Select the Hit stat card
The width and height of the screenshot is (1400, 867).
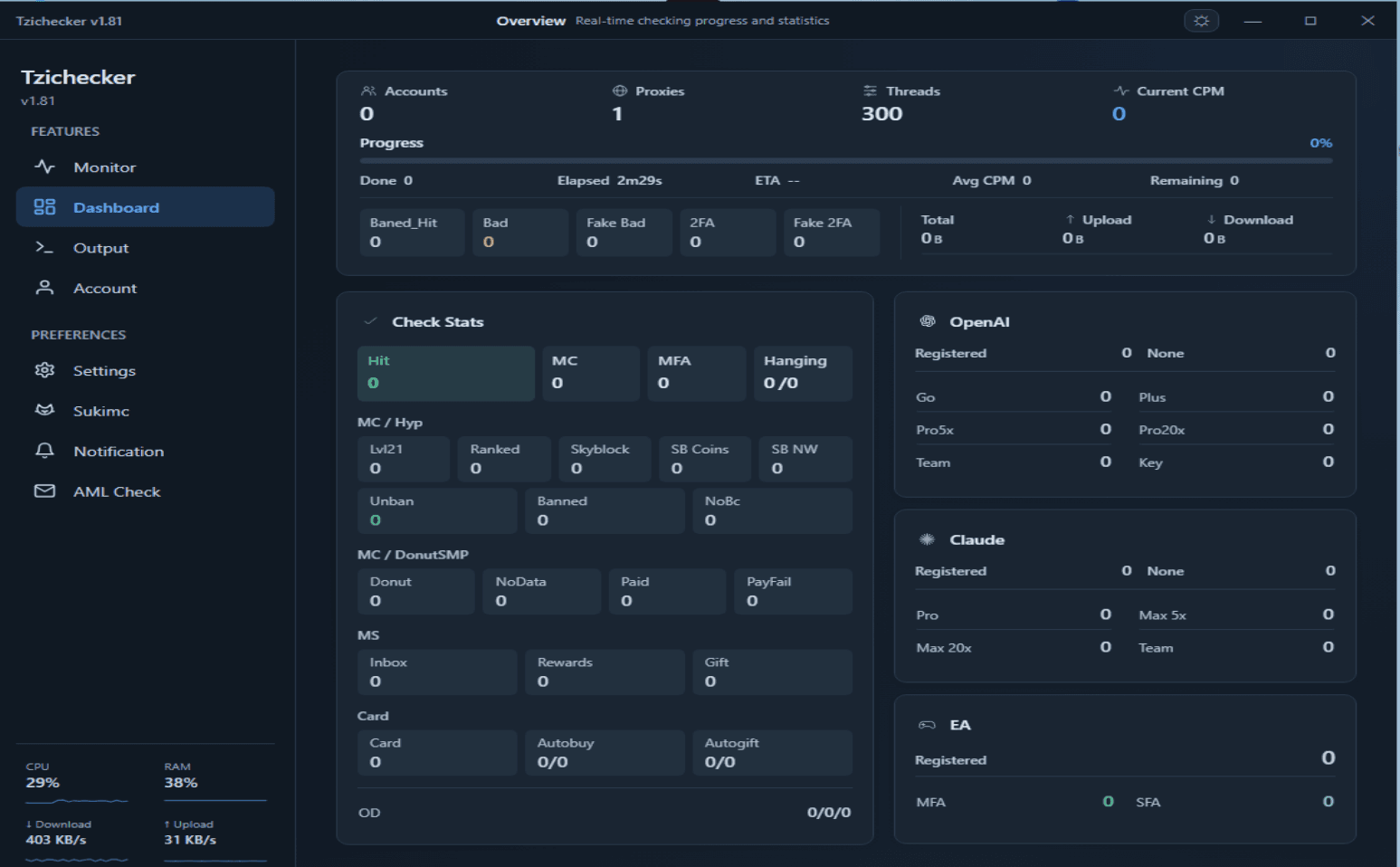point(446,373)
